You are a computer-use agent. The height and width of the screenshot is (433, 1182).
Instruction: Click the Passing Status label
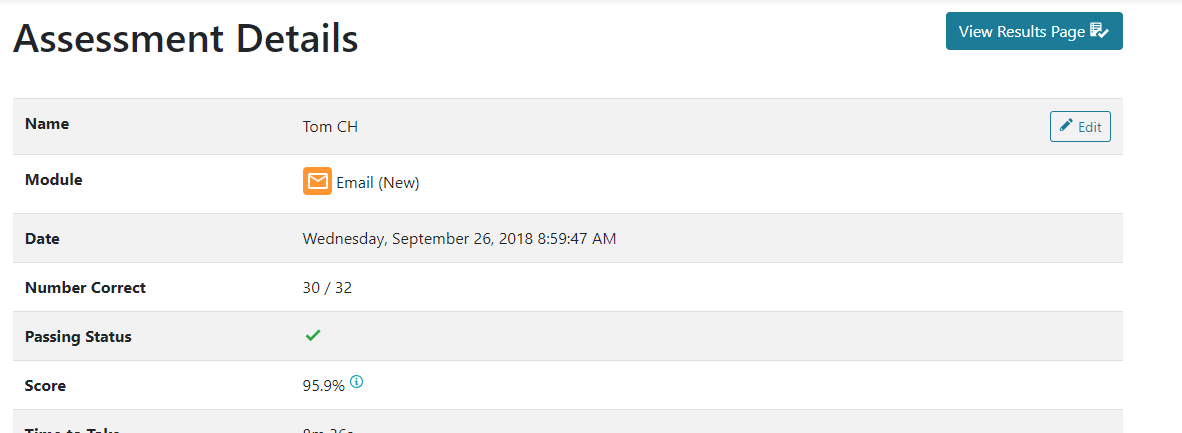pos(78,336)
